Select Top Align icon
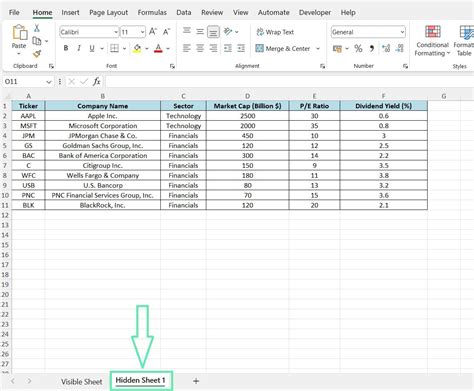474x391 pixels. (x=187, y=31)
